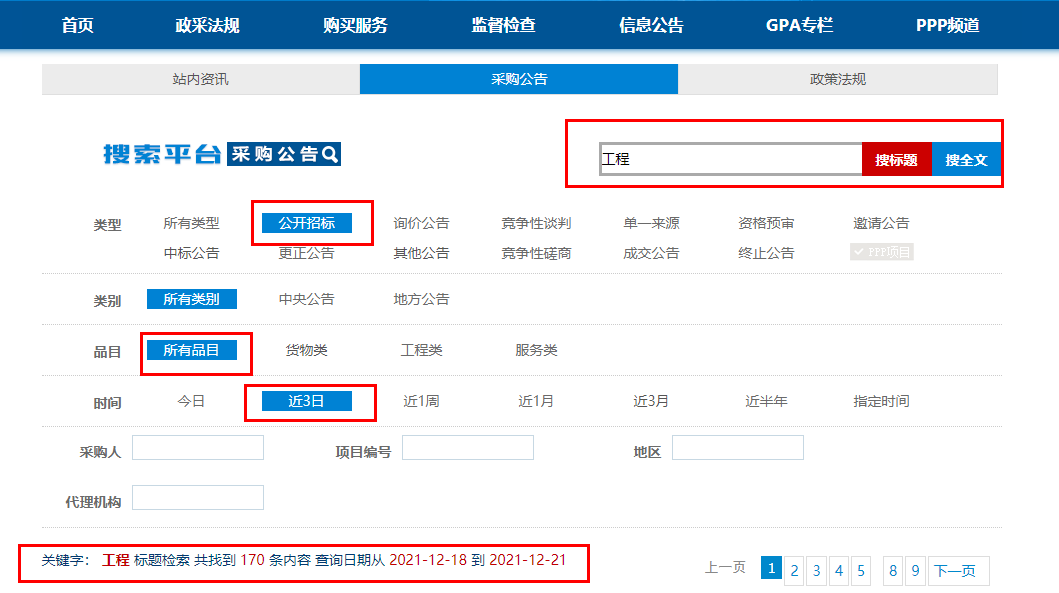Screen dimensions: 1059x593
Task: Select 近3月 time filter
Action: pos(651,401)
